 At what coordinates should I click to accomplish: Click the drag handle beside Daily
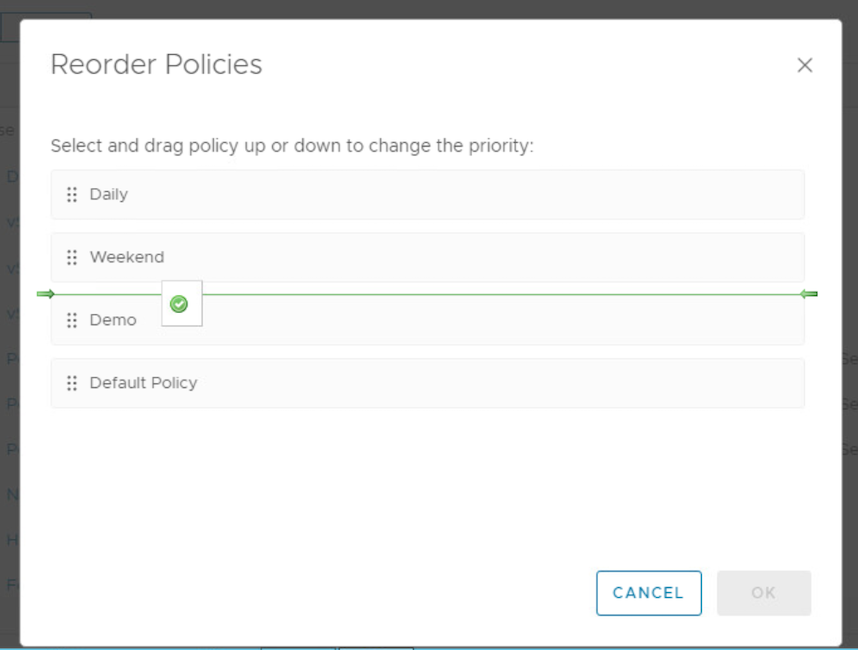(x=72, y=194)
